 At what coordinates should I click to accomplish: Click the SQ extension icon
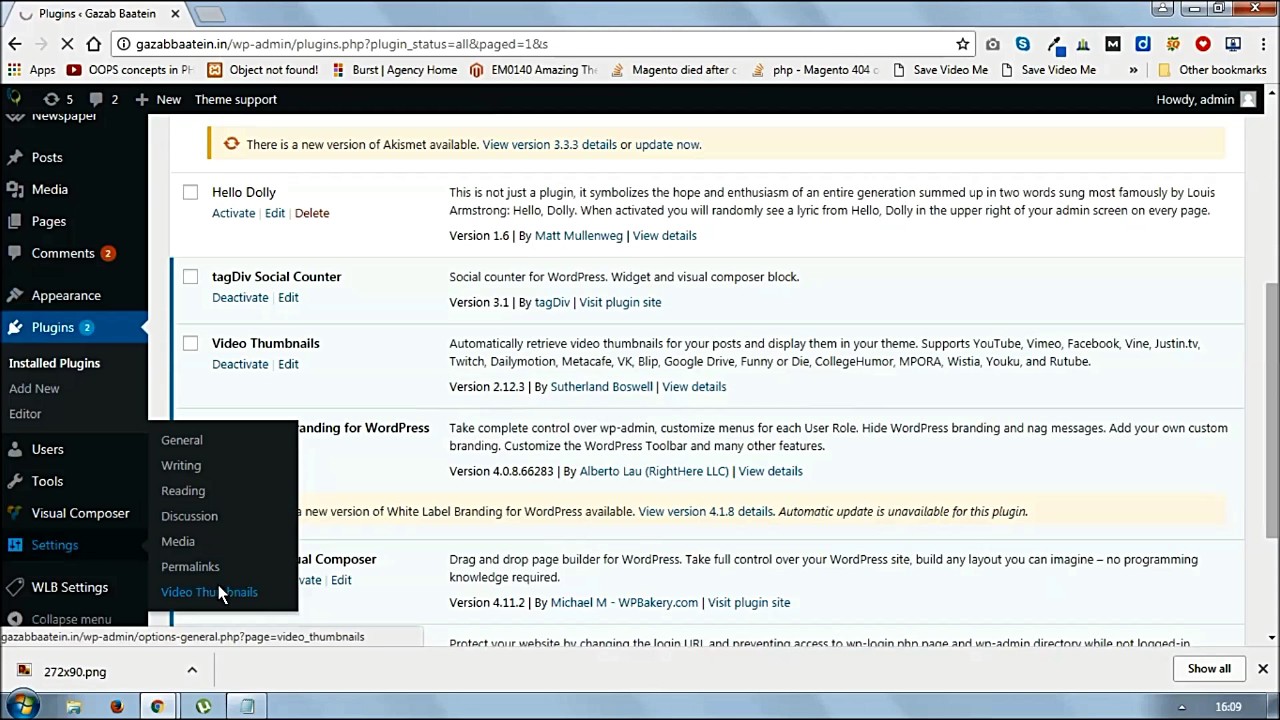1173,44
